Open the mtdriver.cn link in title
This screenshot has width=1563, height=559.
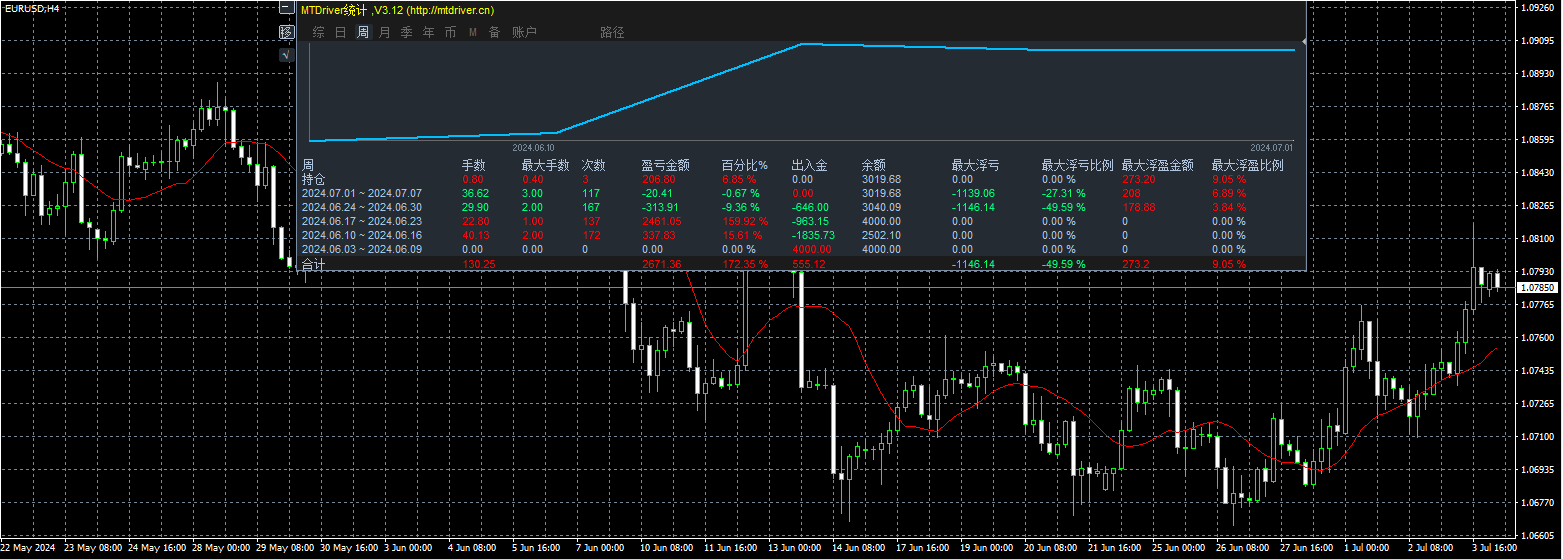451,10
